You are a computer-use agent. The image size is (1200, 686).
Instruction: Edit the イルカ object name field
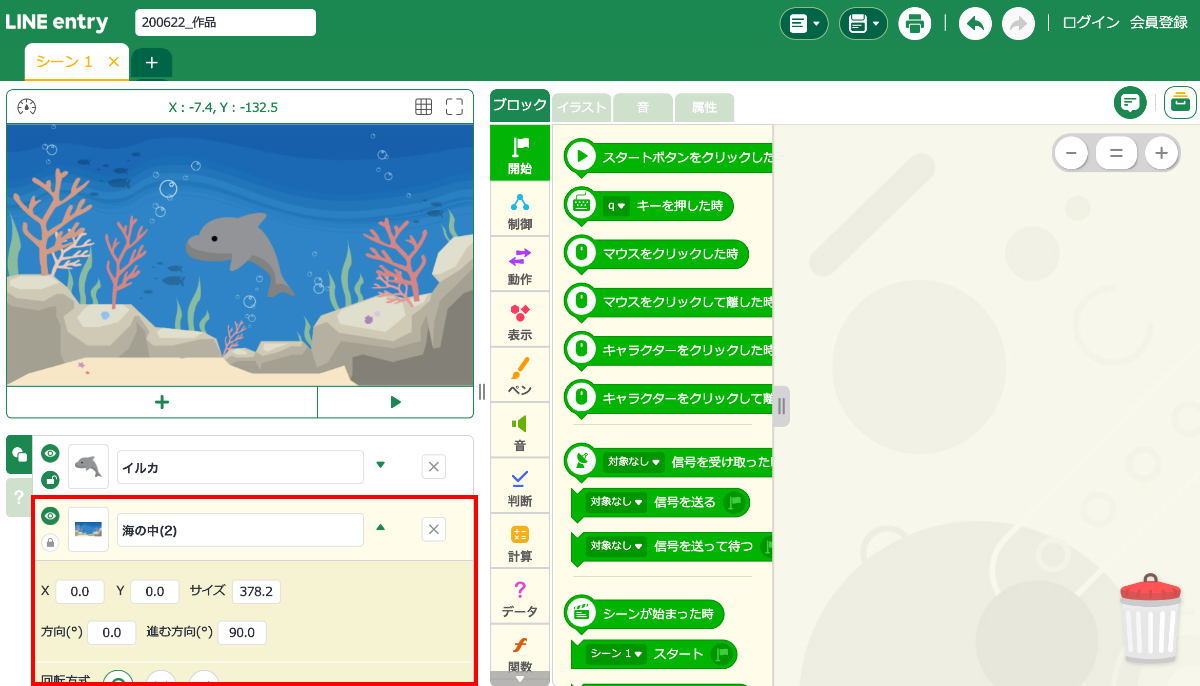[x=240, y=467]
